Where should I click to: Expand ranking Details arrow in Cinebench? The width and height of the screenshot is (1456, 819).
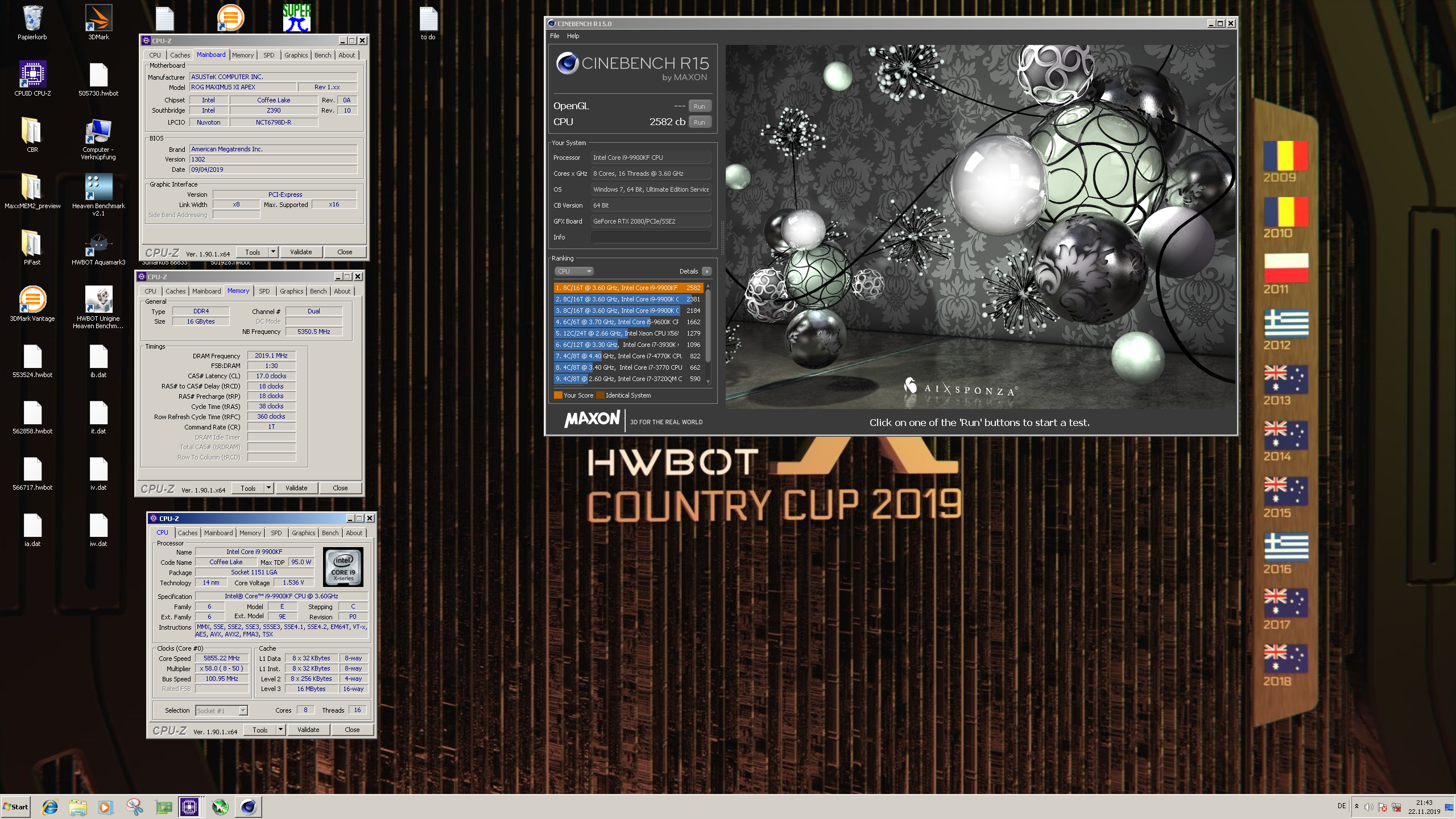pos(706,271)
